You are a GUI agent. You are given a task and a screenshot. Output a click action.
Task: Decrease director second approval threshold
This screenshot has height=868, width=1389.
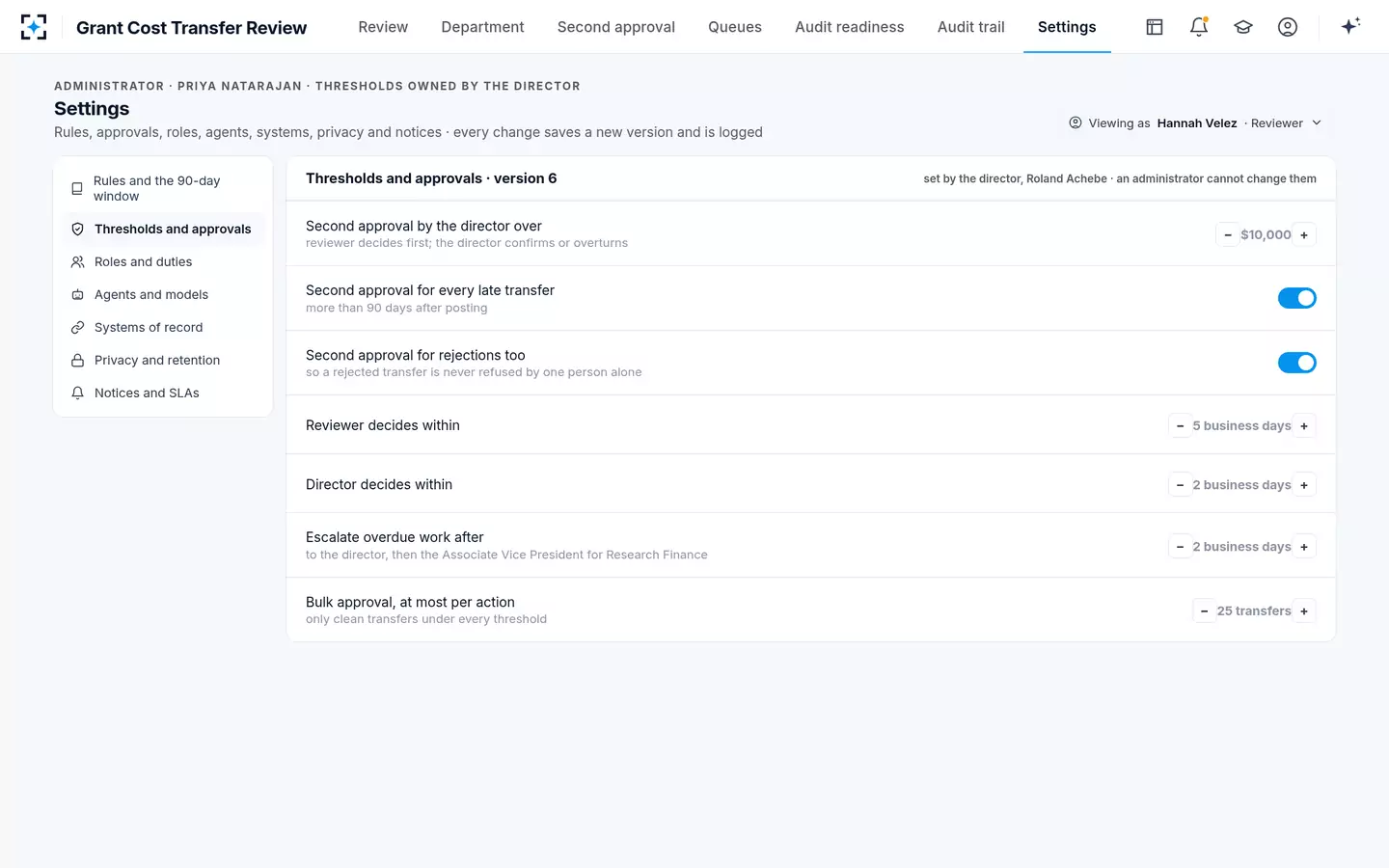tap(1228, 234)
